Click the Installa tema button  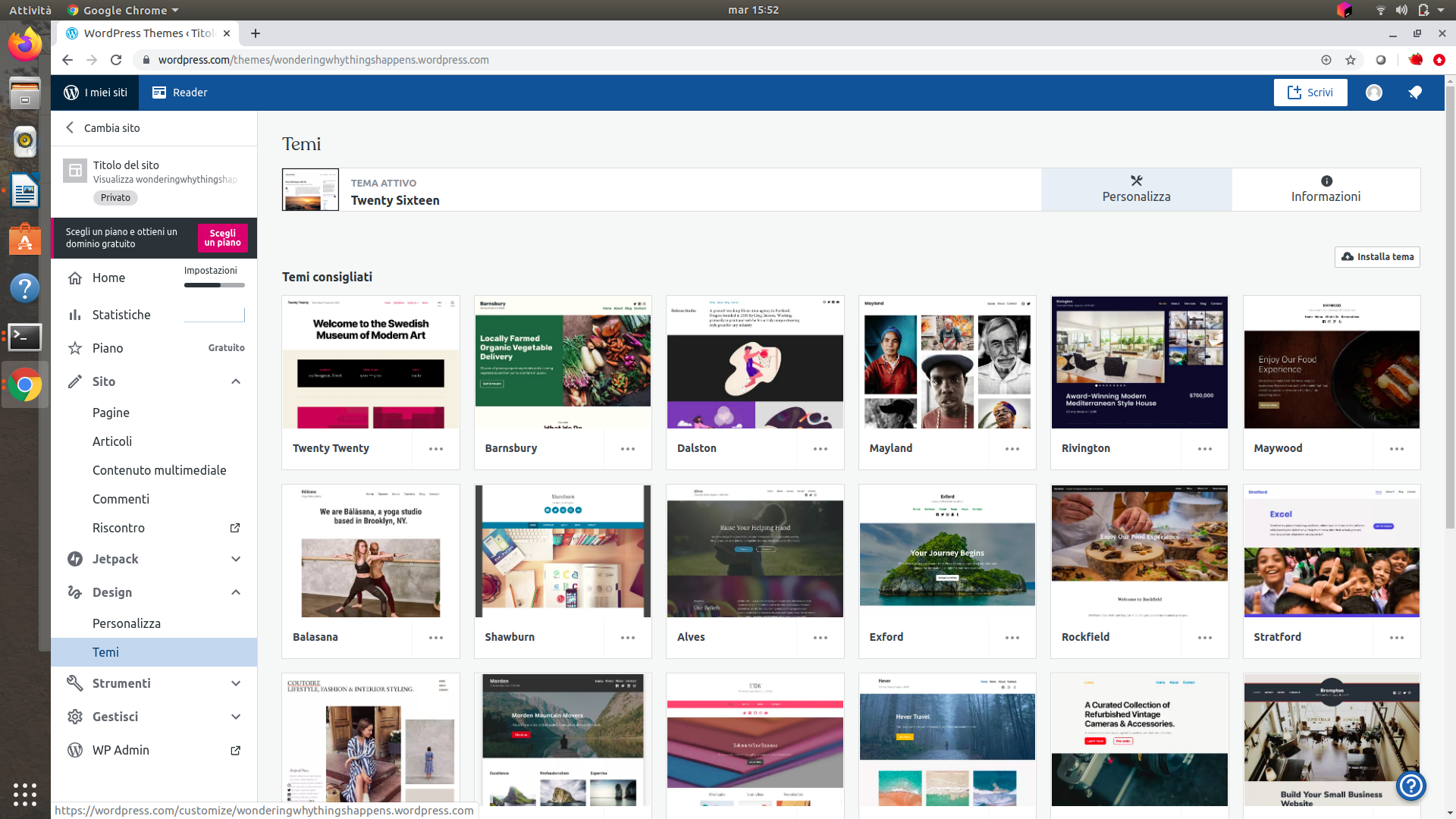[1377, 257]
